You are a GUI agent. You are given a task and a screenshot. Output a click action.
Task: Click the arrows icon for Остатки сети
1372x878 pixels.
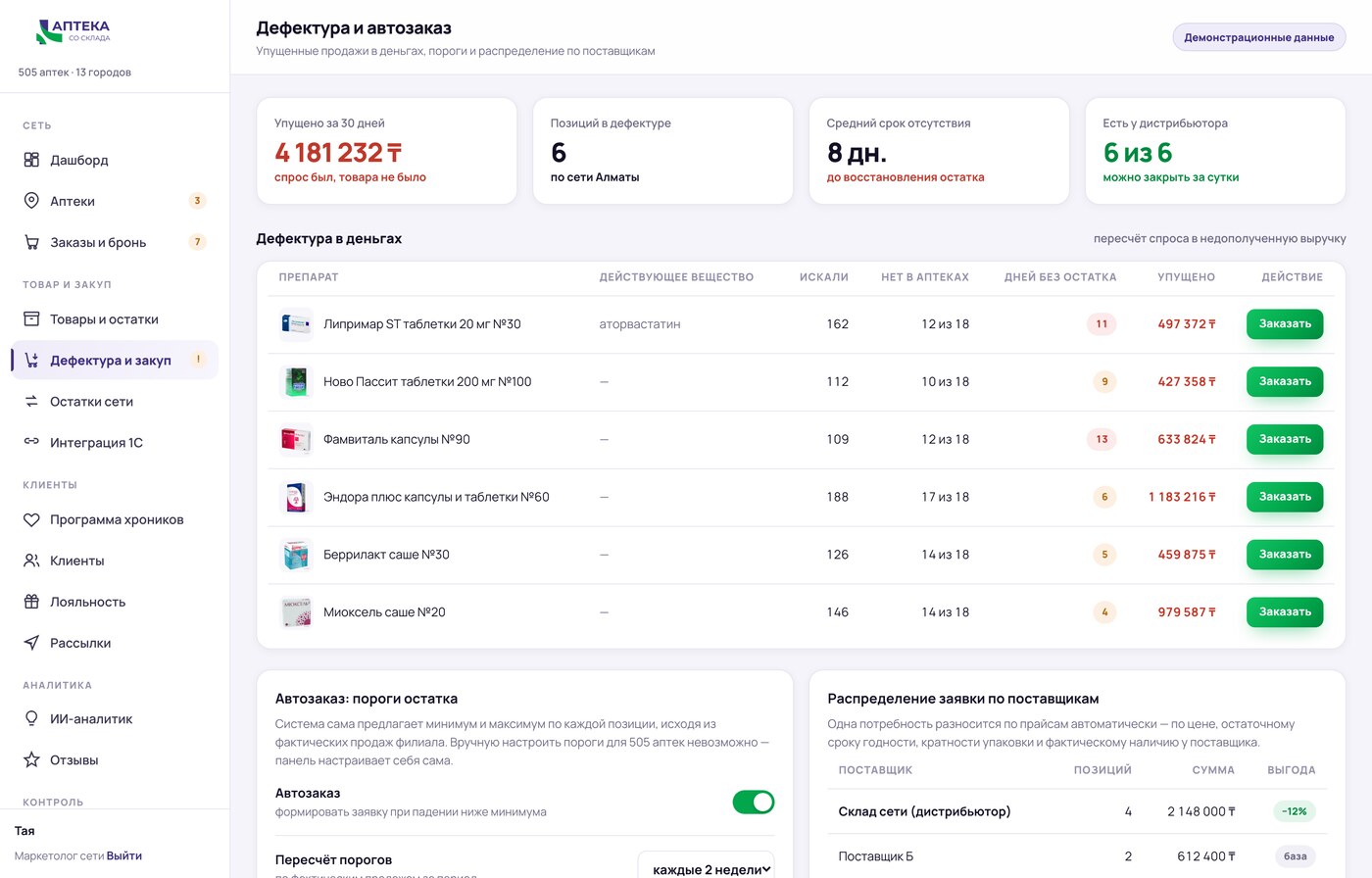pos(31,402)
